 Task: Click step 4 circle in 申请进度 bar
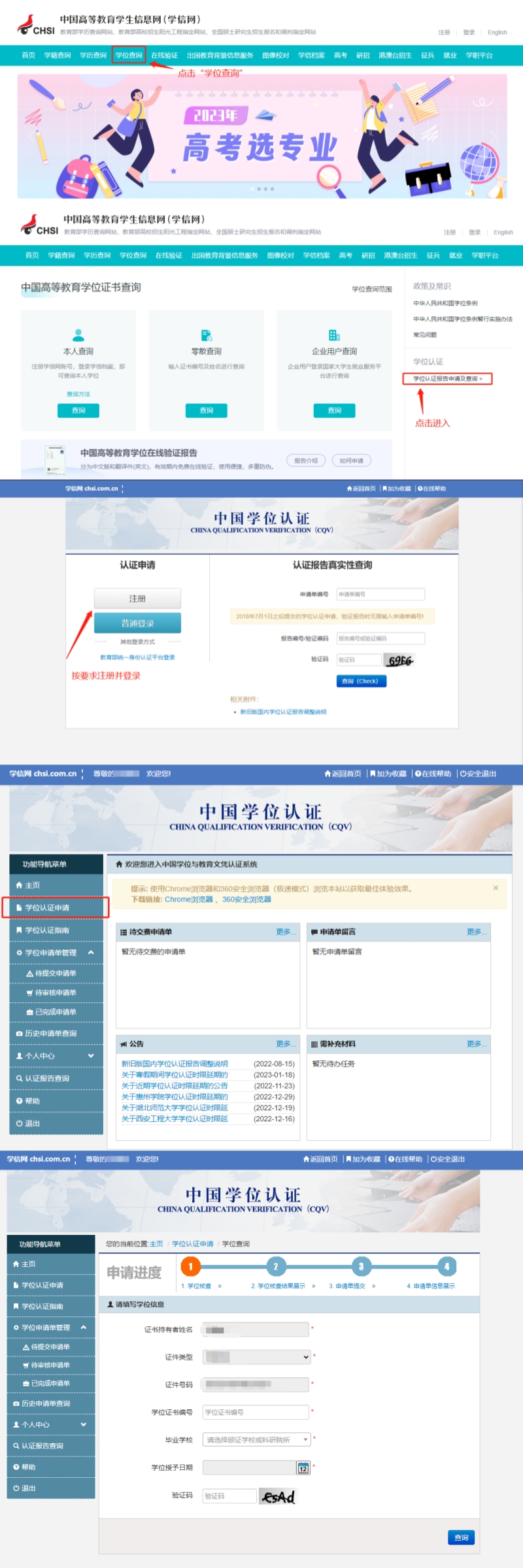point(447,1266)
